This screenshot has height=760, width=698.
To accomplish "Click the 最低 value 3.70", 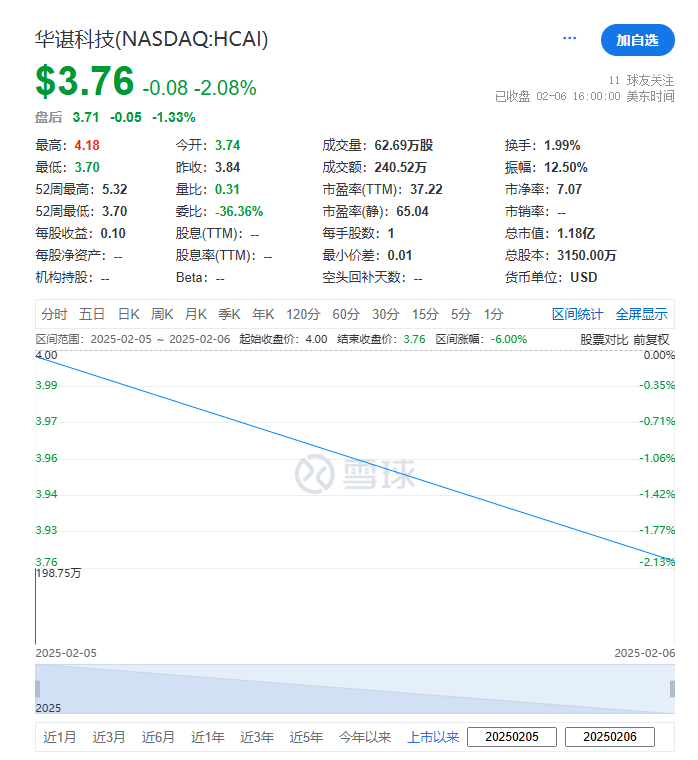I will click(x=87, y=167).
